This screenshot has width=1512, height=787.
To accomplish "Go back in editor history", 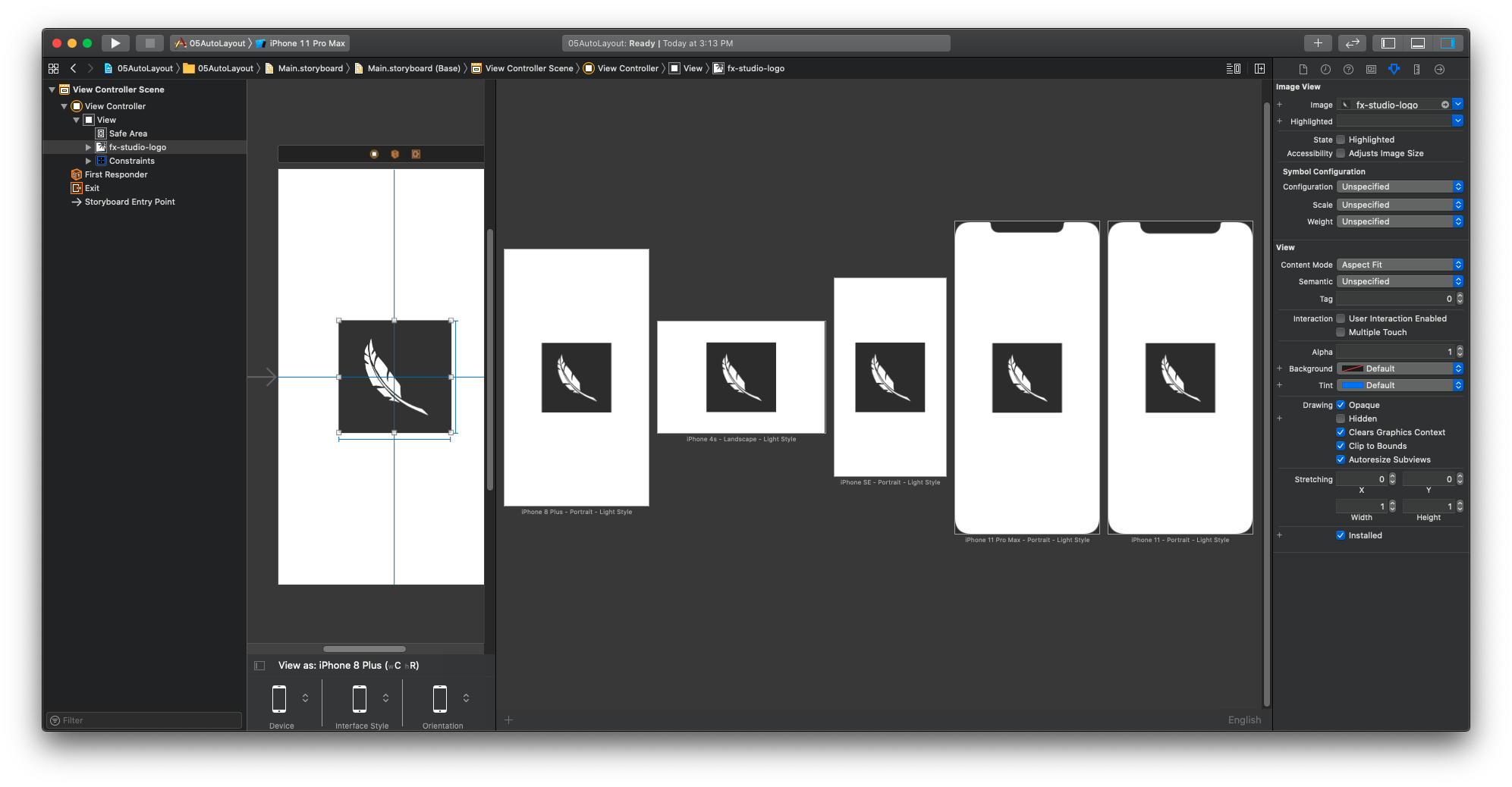I will (x=74, y=68).
